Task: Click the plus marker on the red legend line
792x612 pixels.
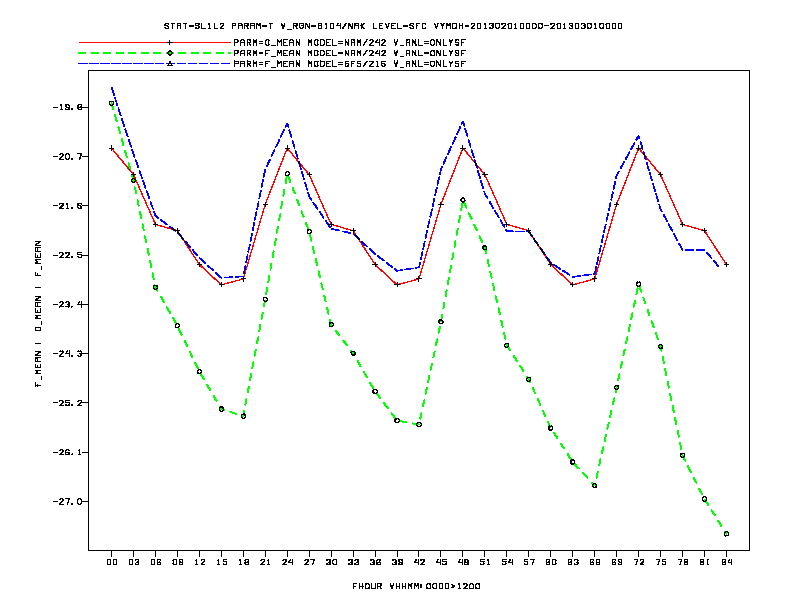Action: click(170, 42)
